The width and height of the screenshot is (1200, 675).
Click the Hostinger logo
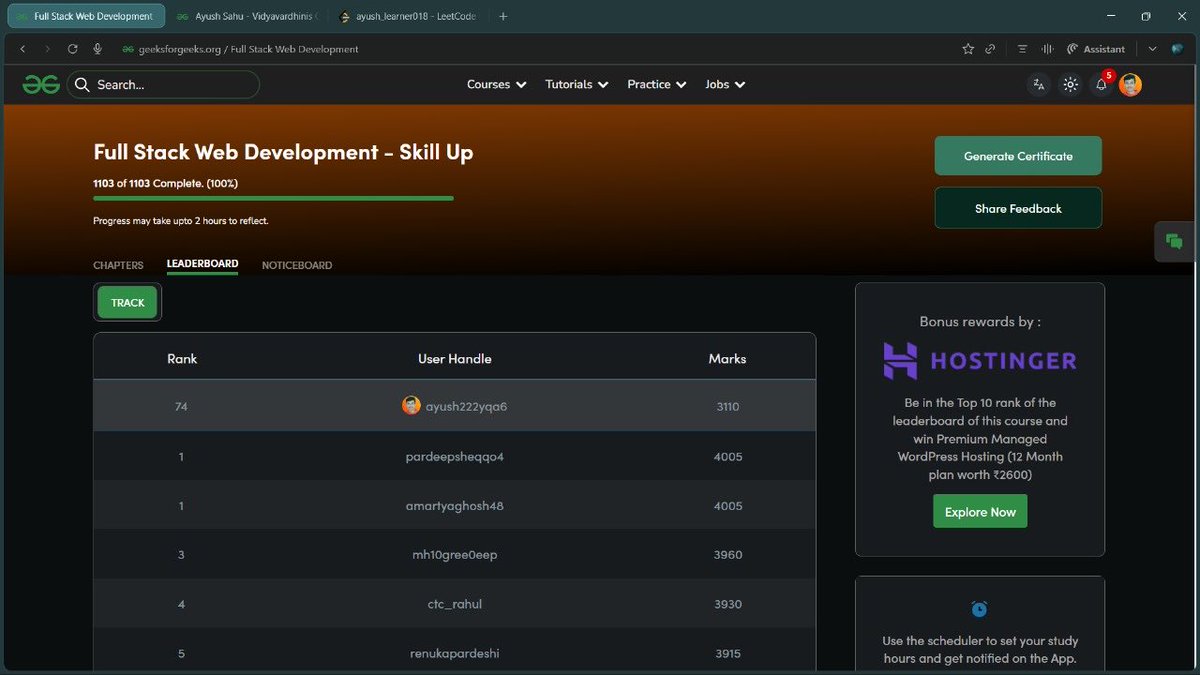pos(979,361)
